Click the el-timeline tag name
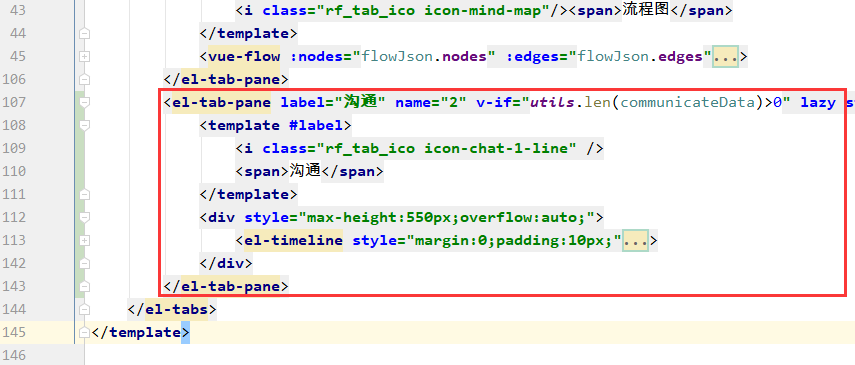This screenshot has width=855, height=365. pos(293,240)
